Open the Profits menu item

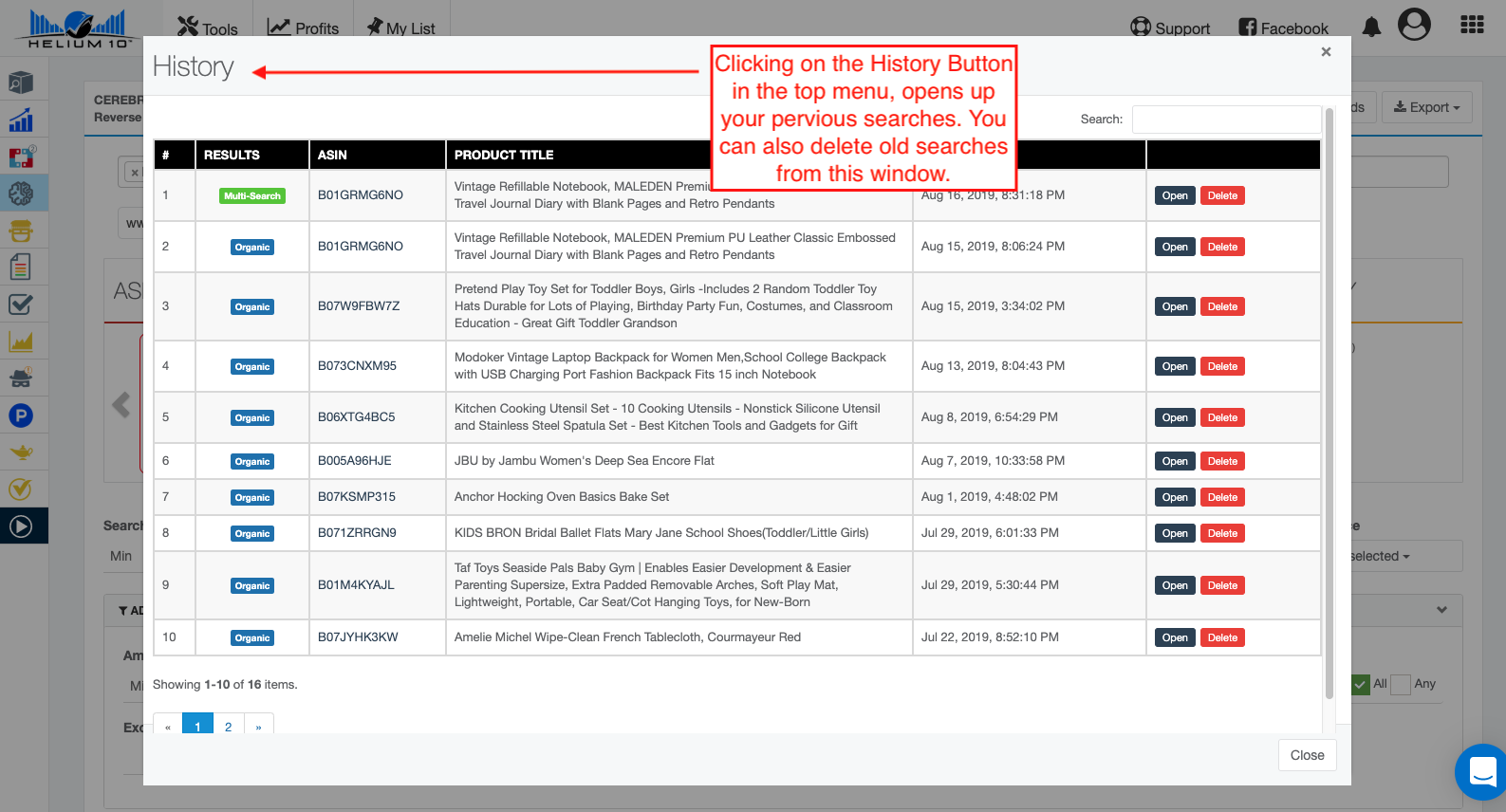click(x=303, y=28)
